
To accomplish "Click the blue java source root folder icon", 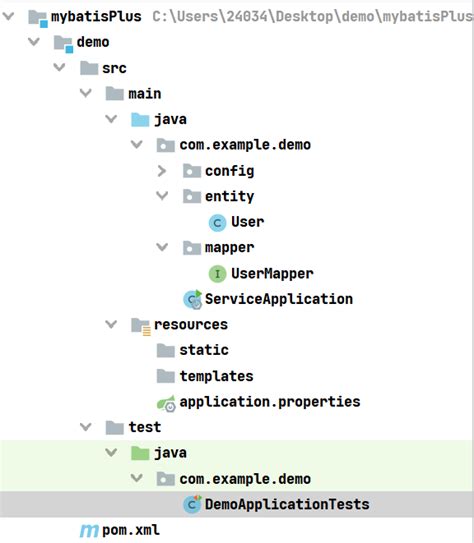I will [x=140, y=120].
